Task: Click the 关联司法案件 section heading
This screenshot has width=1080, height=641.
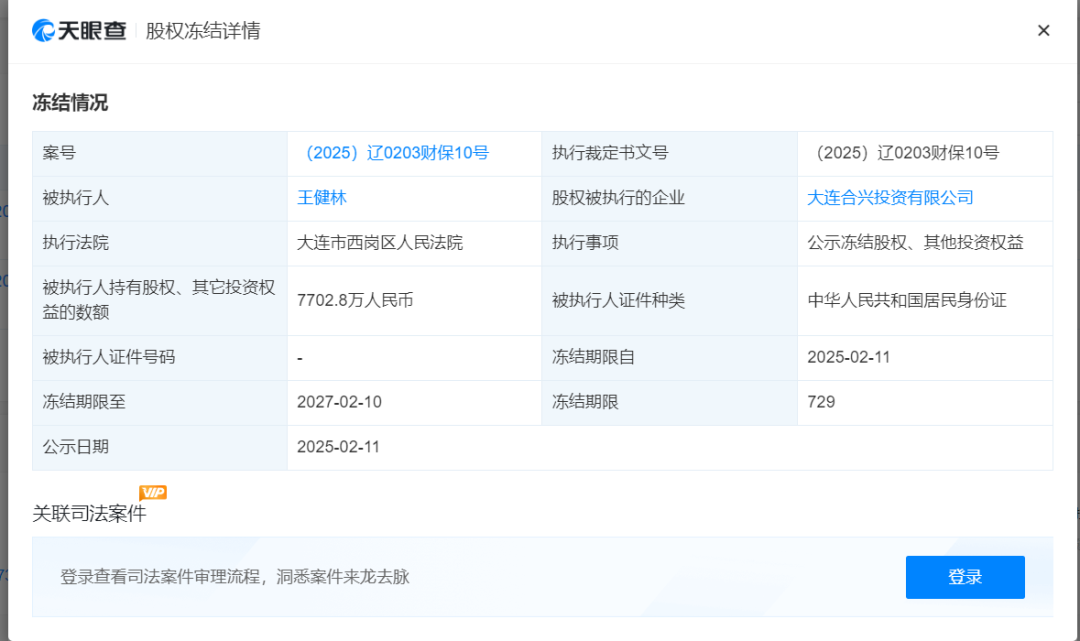Action: coord(89,514)
